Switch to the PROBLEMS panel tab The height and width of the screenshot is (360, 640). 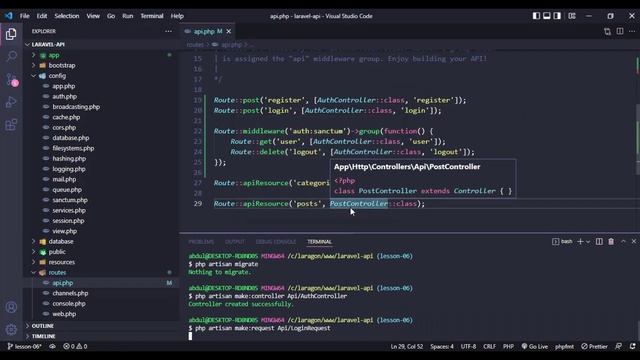(201, 242)
